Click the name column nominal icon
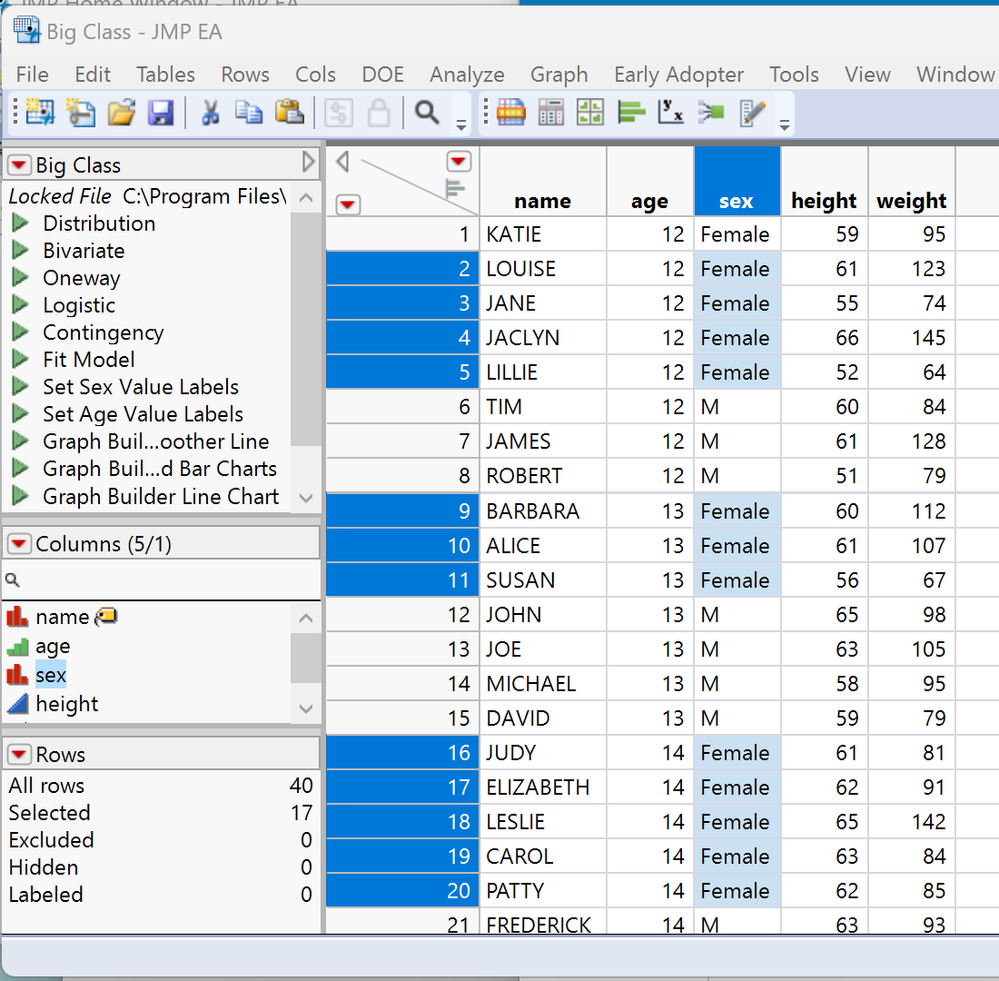This screenshot has height=981, width=999. pos(17,616)
